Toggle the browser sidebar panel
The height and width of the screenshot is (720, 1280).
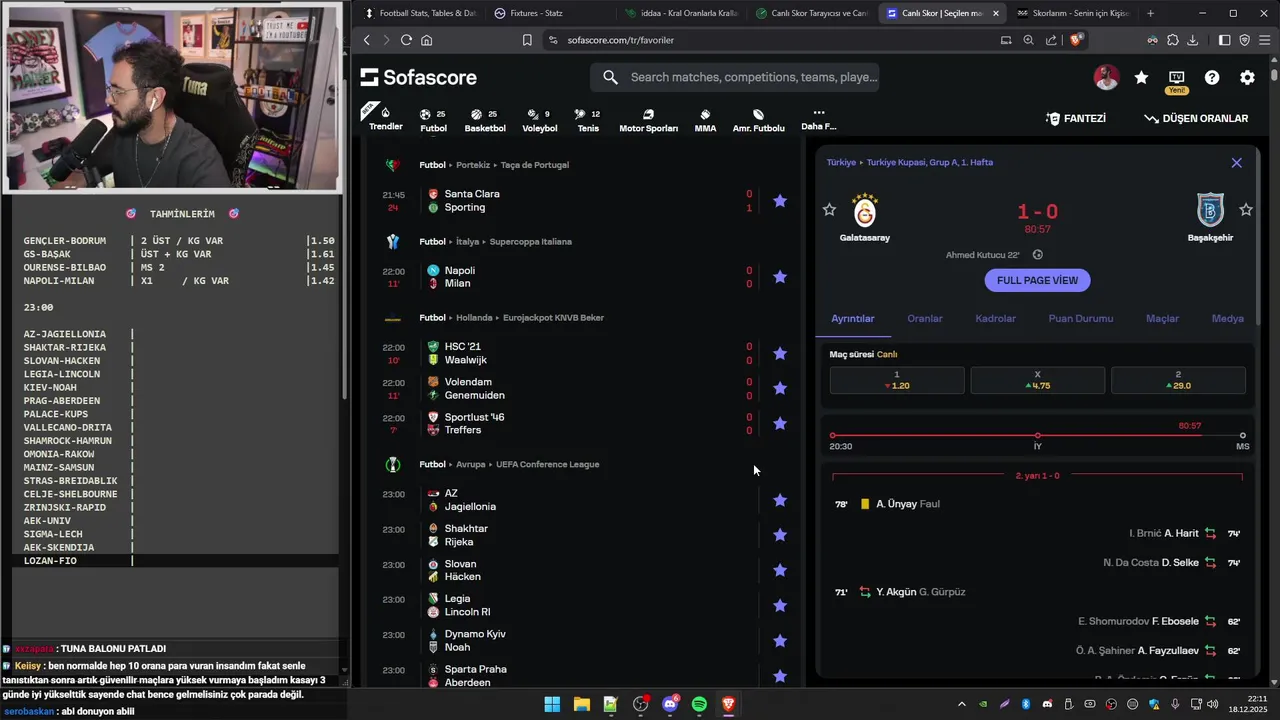click(x=1224, y=40)
